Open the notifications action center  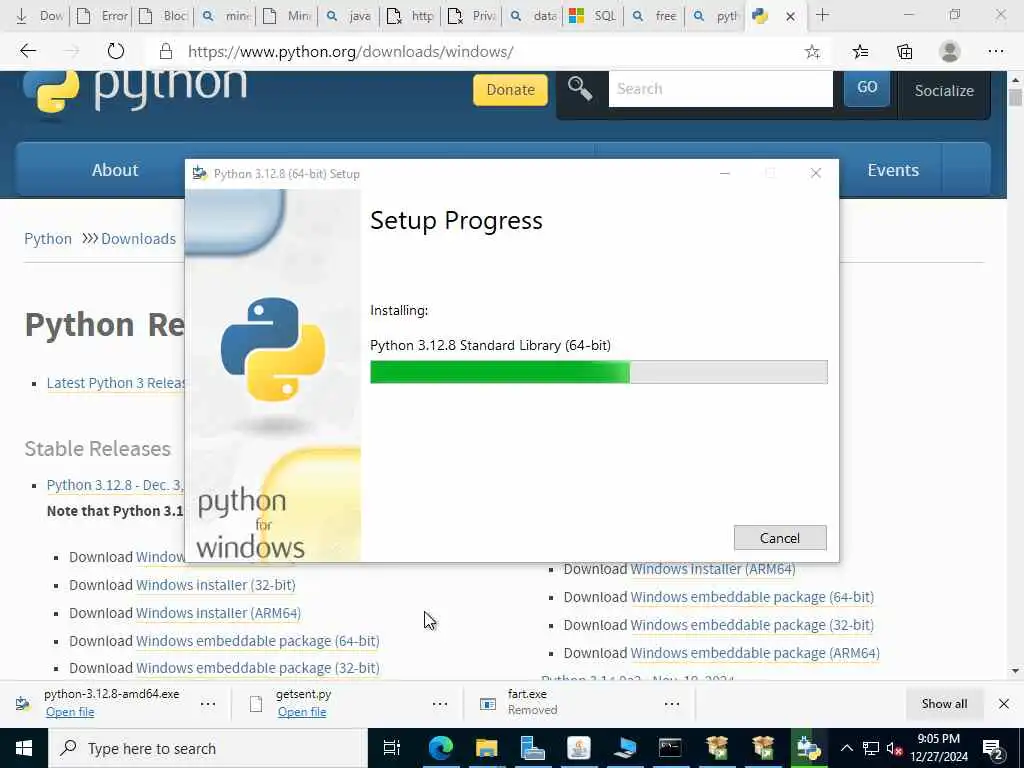coord(992,748)
